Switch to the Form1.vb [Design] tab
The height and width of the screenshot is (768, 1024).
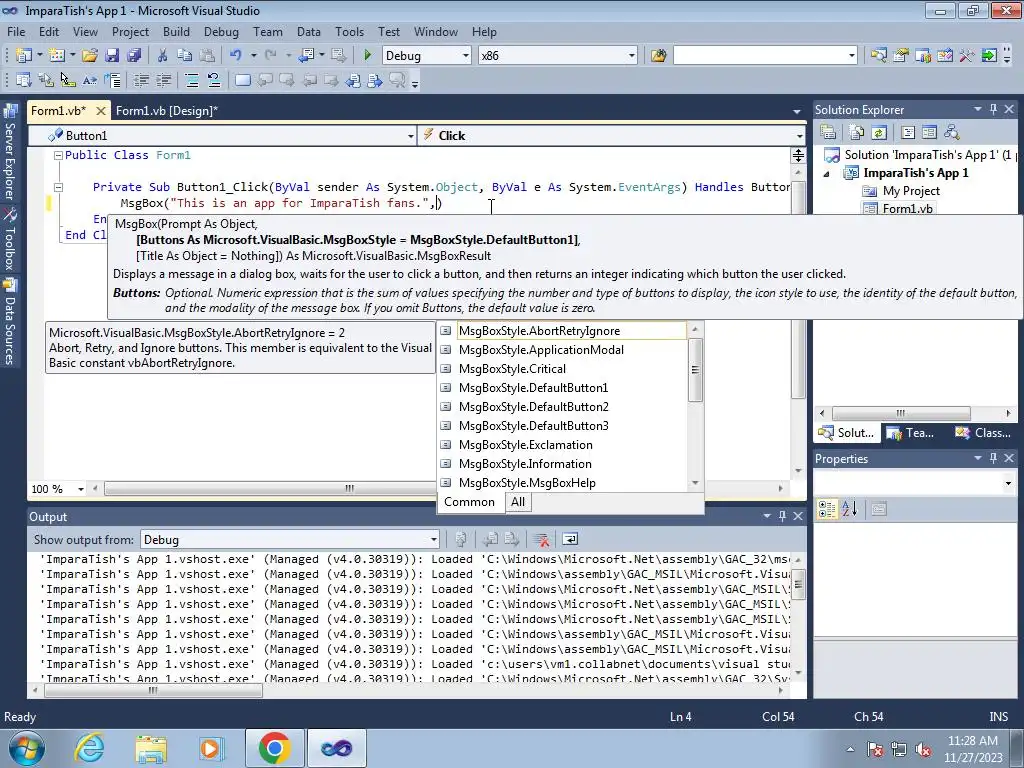click(x=167, y=110)
